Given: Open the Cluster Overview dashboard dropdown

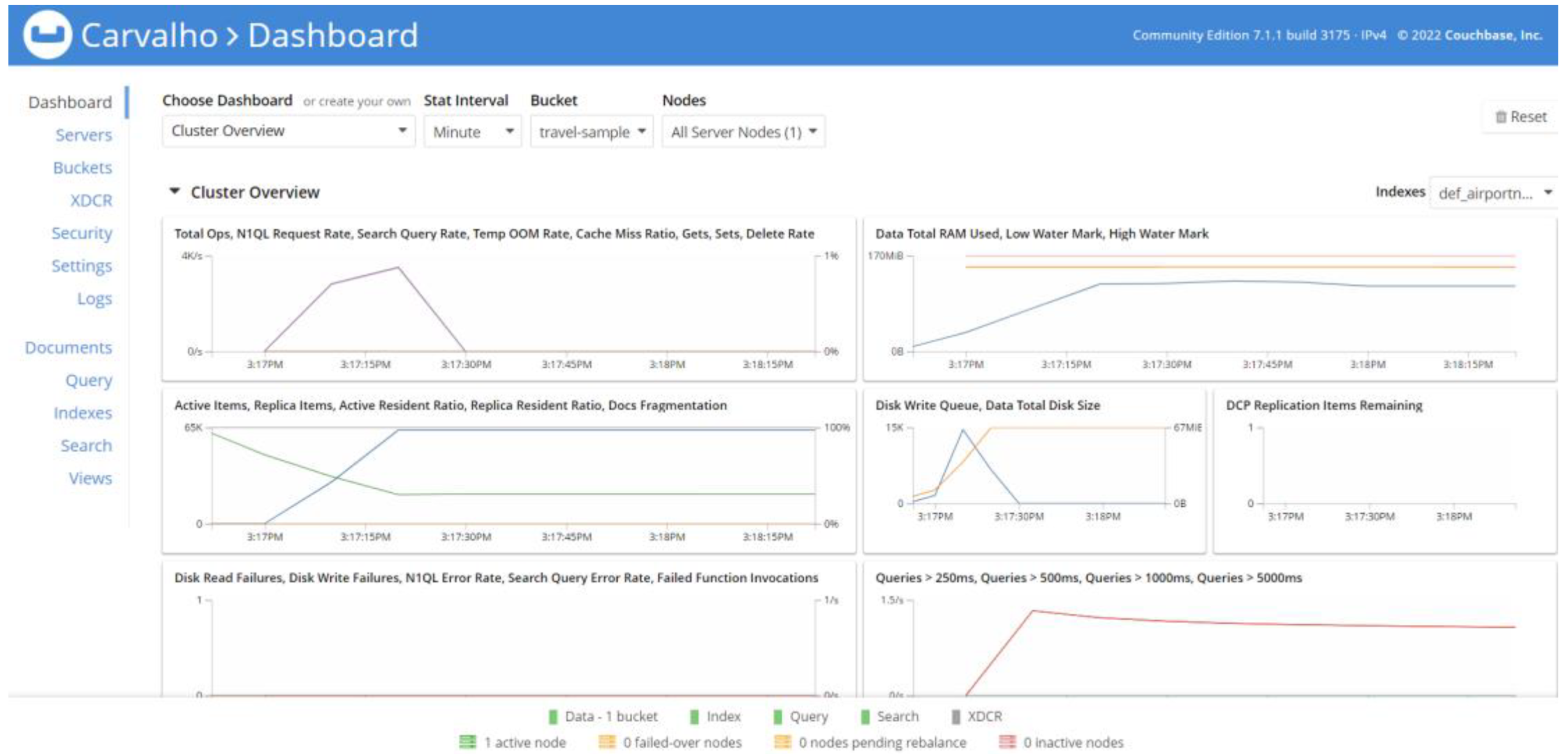Looking at the screenshot, I should point(289,131).
